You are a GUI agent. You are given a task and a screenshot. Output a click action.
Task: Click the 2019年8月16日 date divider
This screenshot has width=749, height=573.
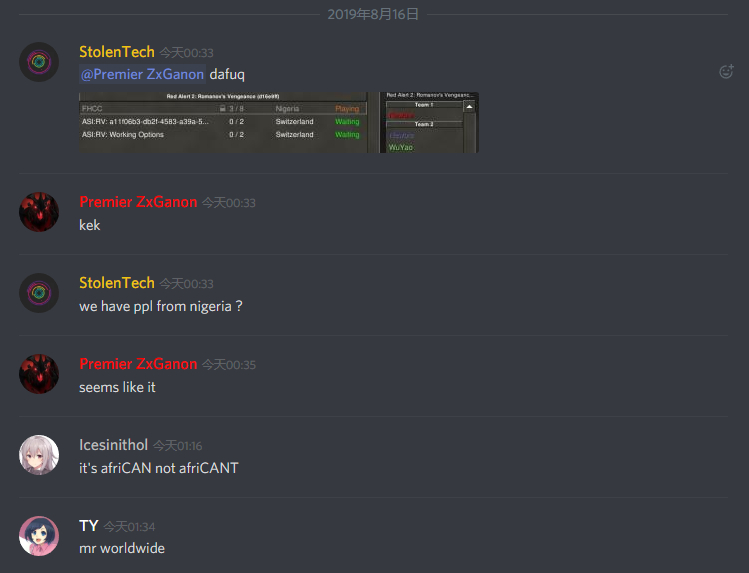coord(373,14)
